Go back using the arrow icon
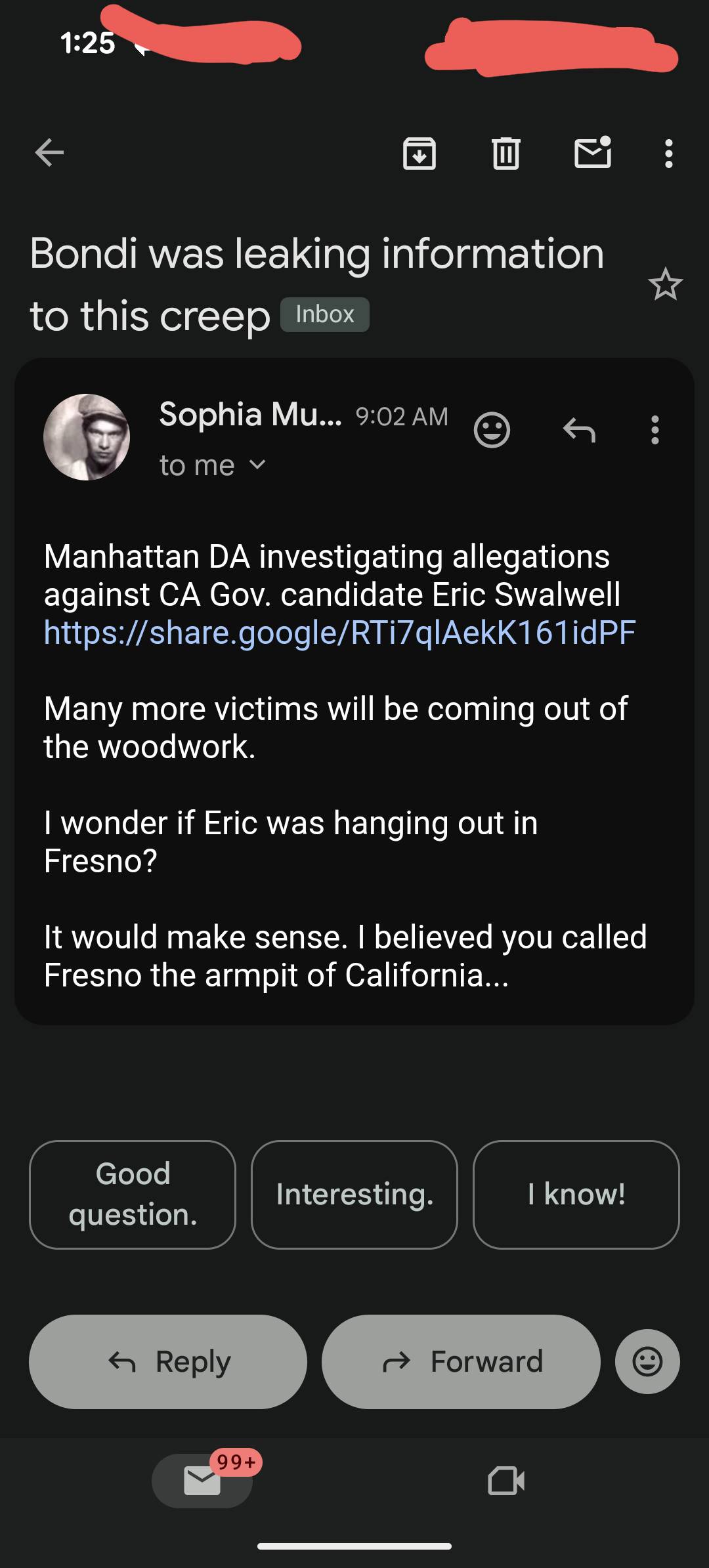 (x=49, y=154)
